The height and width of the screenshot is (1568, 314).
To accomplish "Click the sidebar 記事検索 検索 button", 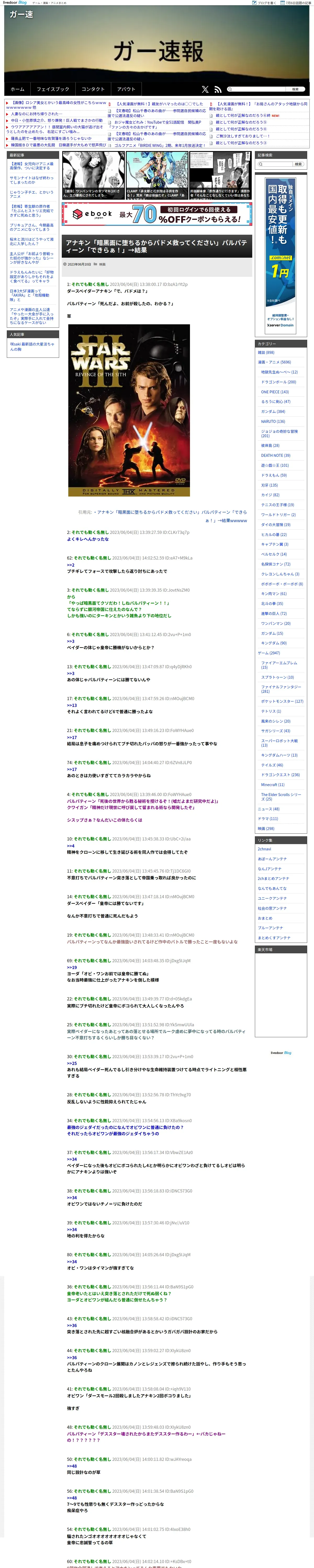I will [298, 164].
